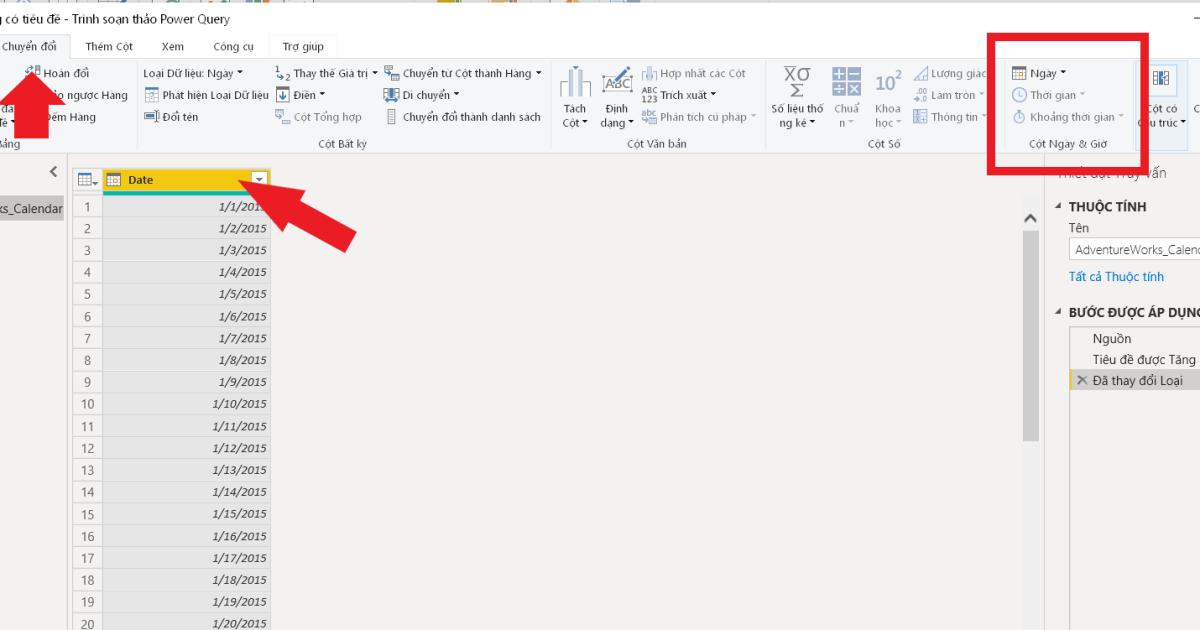This screenshot has width=1200, height=630.
Task: Select row number 18
Action: point(88,580)
